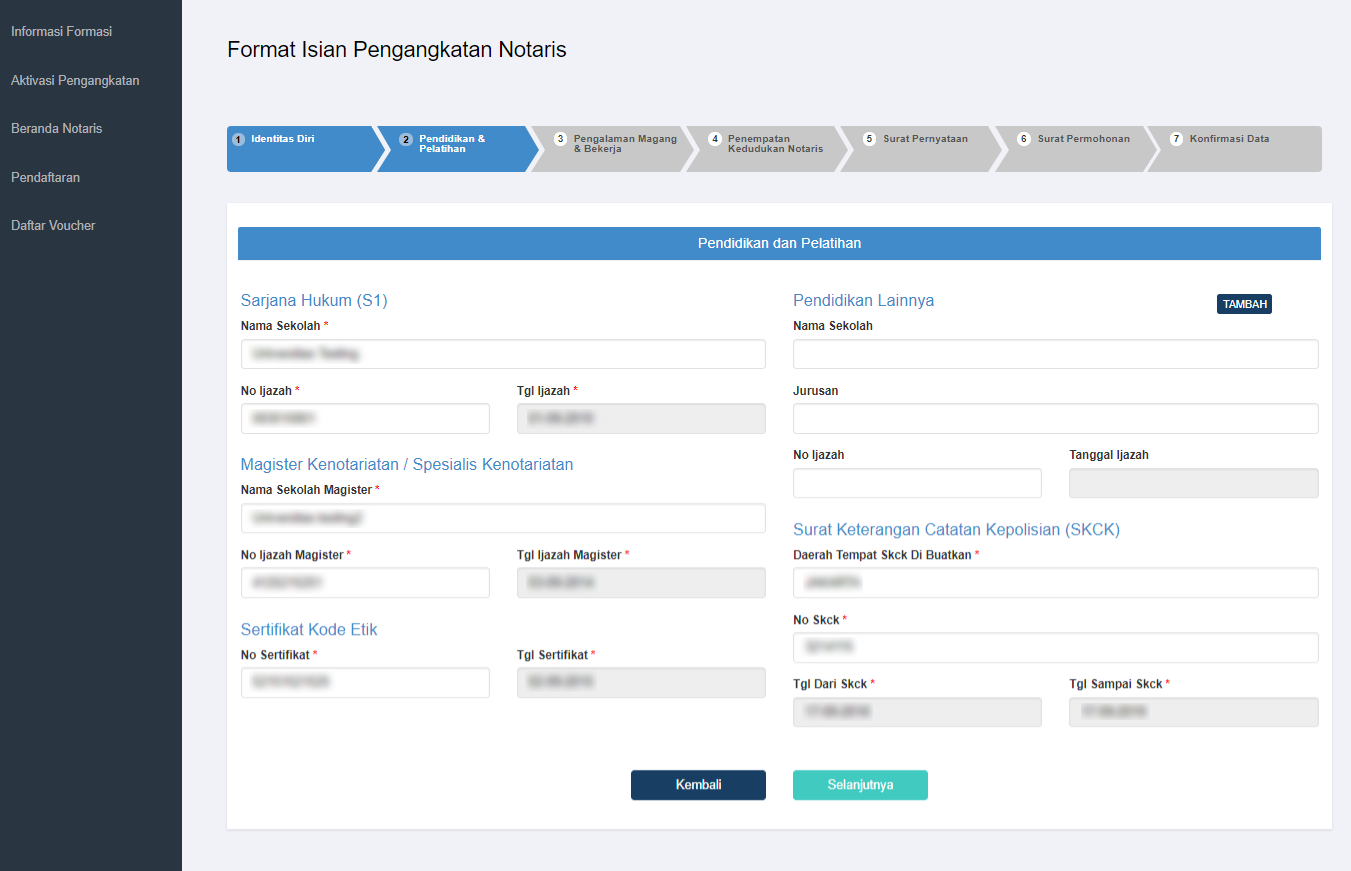Open Tgl Ijazah Magister date field

[641, 583]
